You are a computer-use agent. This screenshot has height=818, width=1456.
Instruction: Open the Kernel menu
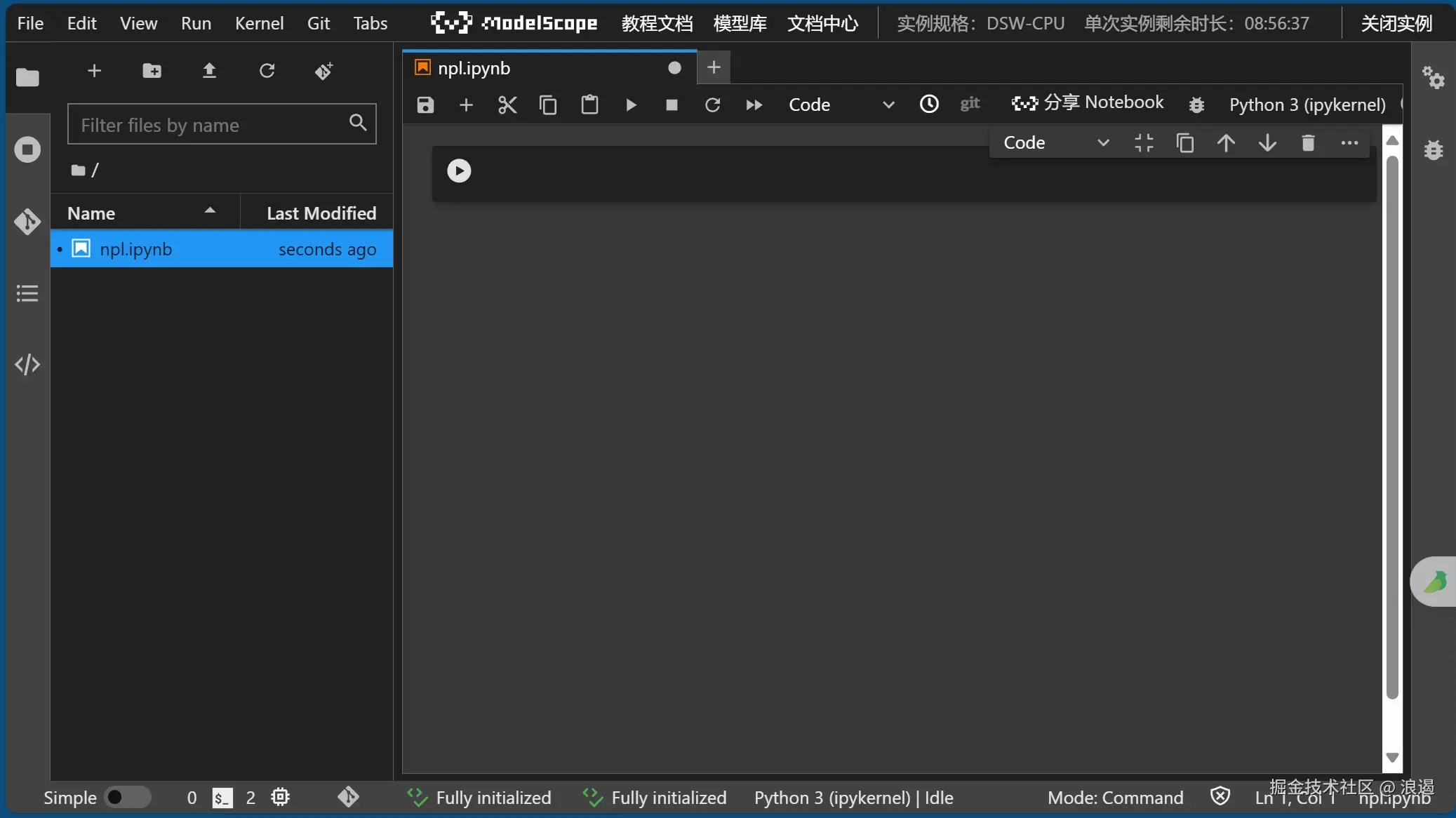pyautogui.click(x=259, y=23)
